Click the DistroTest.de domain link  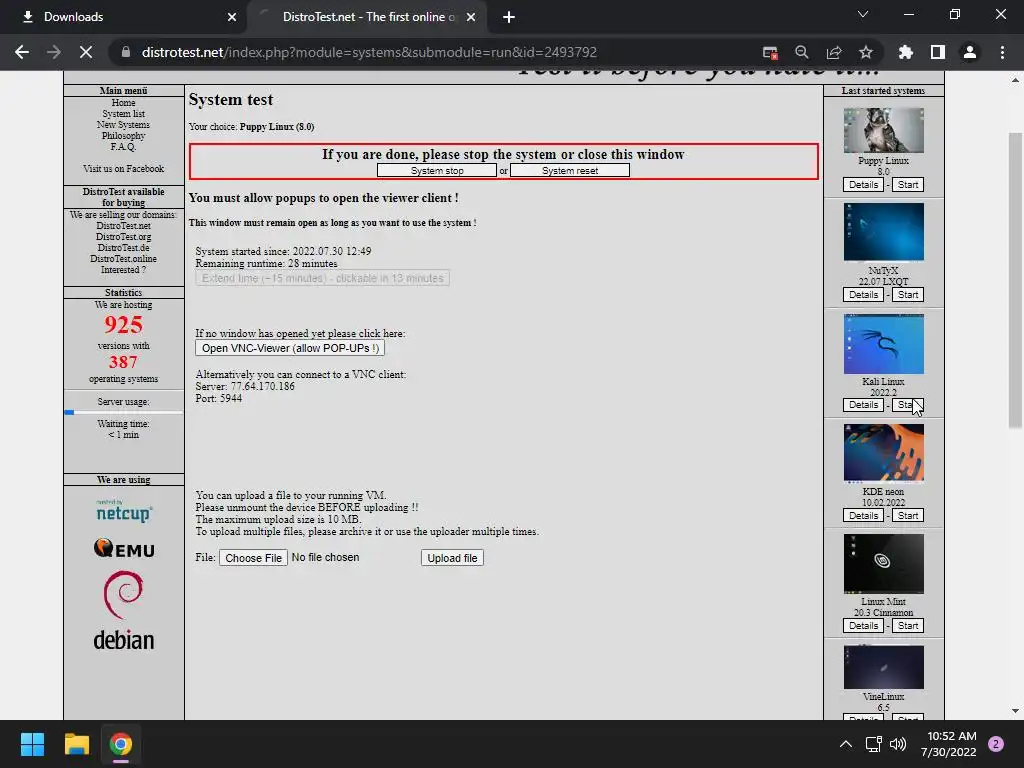[123, 248]
